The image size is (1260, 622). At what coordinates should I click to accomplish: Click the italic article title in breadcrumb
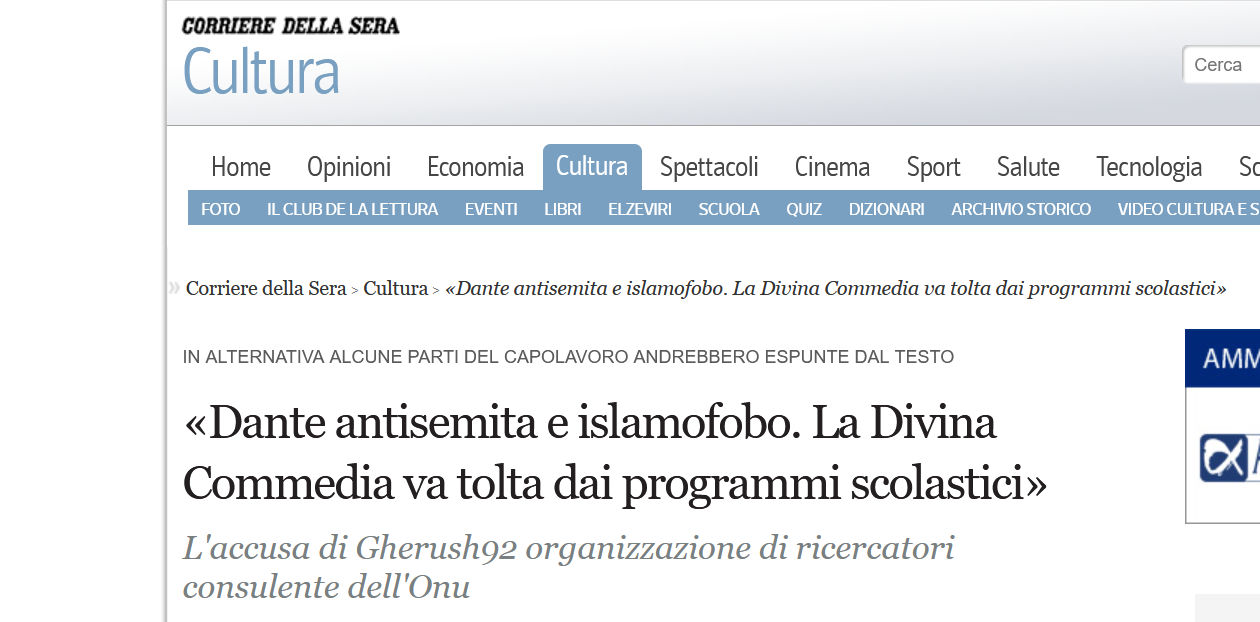[x=836, y=289]
